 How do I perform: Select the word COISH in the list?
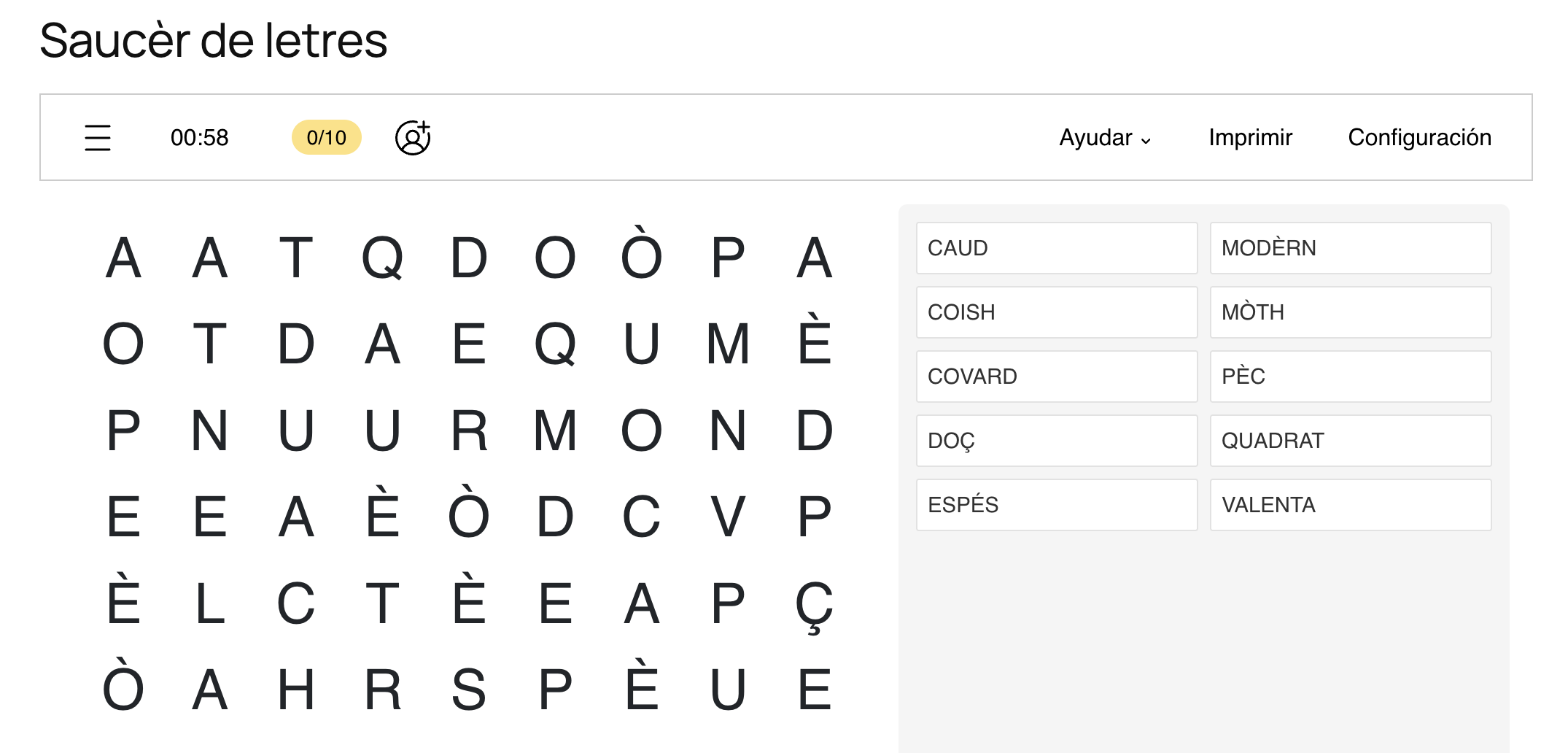point(1057,312)
